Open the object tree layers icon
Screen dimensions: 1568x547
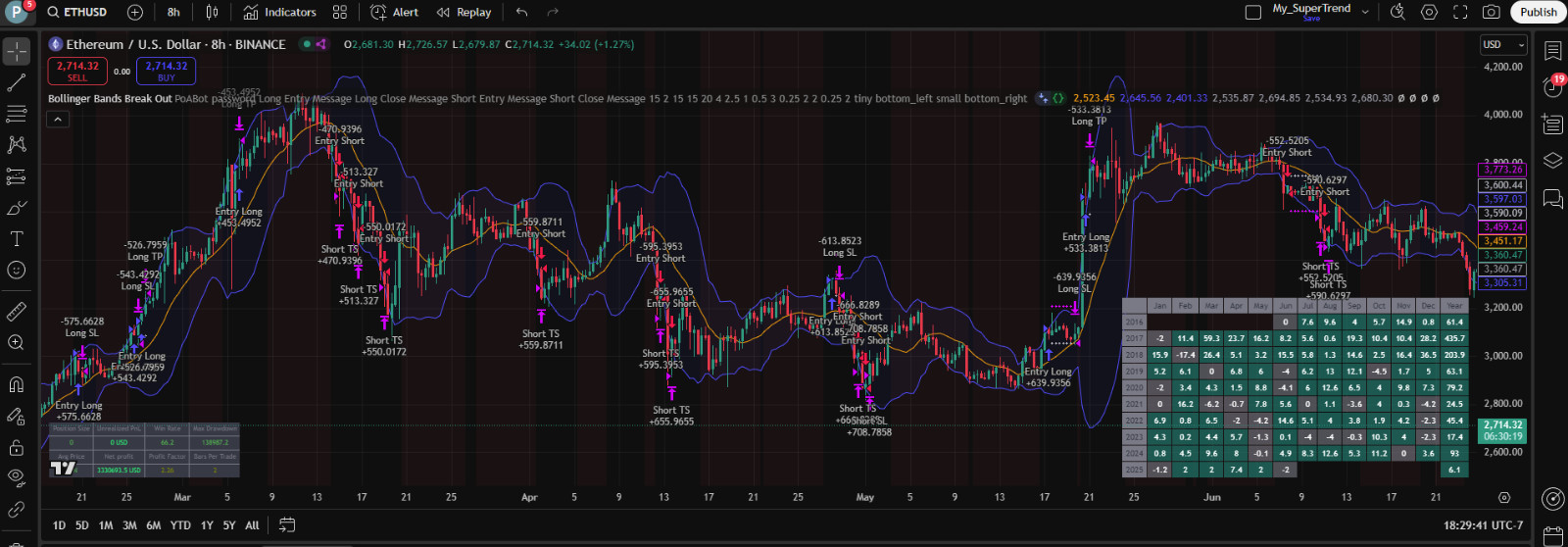coord(1552,161)
